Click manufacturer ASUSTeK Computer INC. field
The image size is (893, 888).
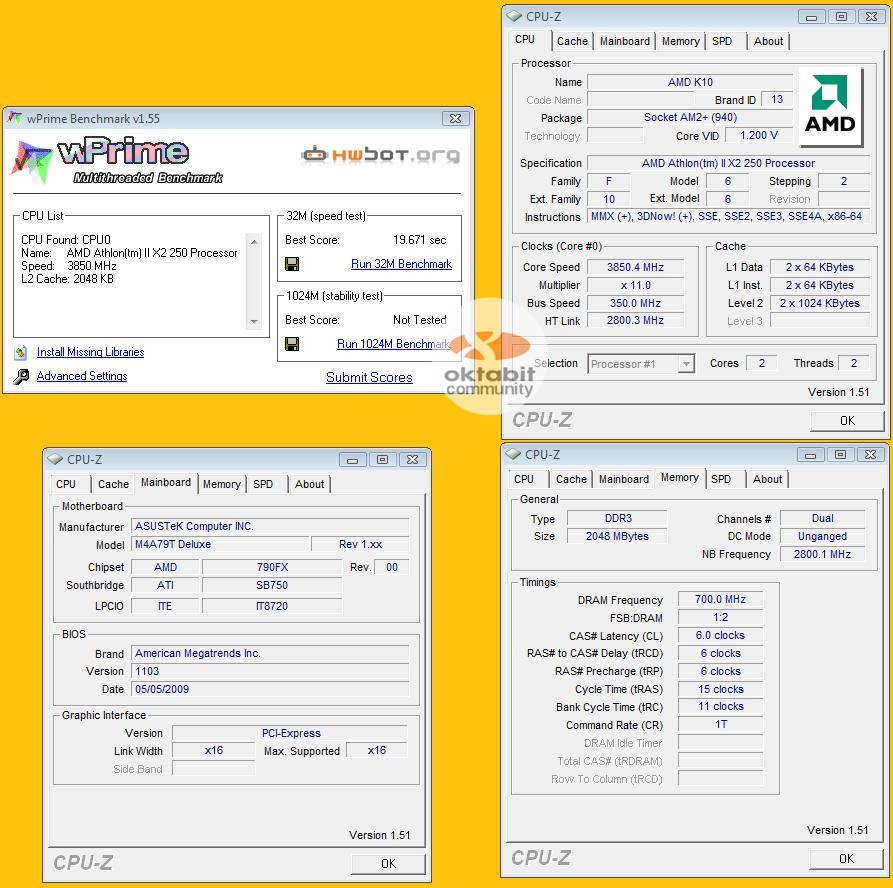[x=270, y=526]
